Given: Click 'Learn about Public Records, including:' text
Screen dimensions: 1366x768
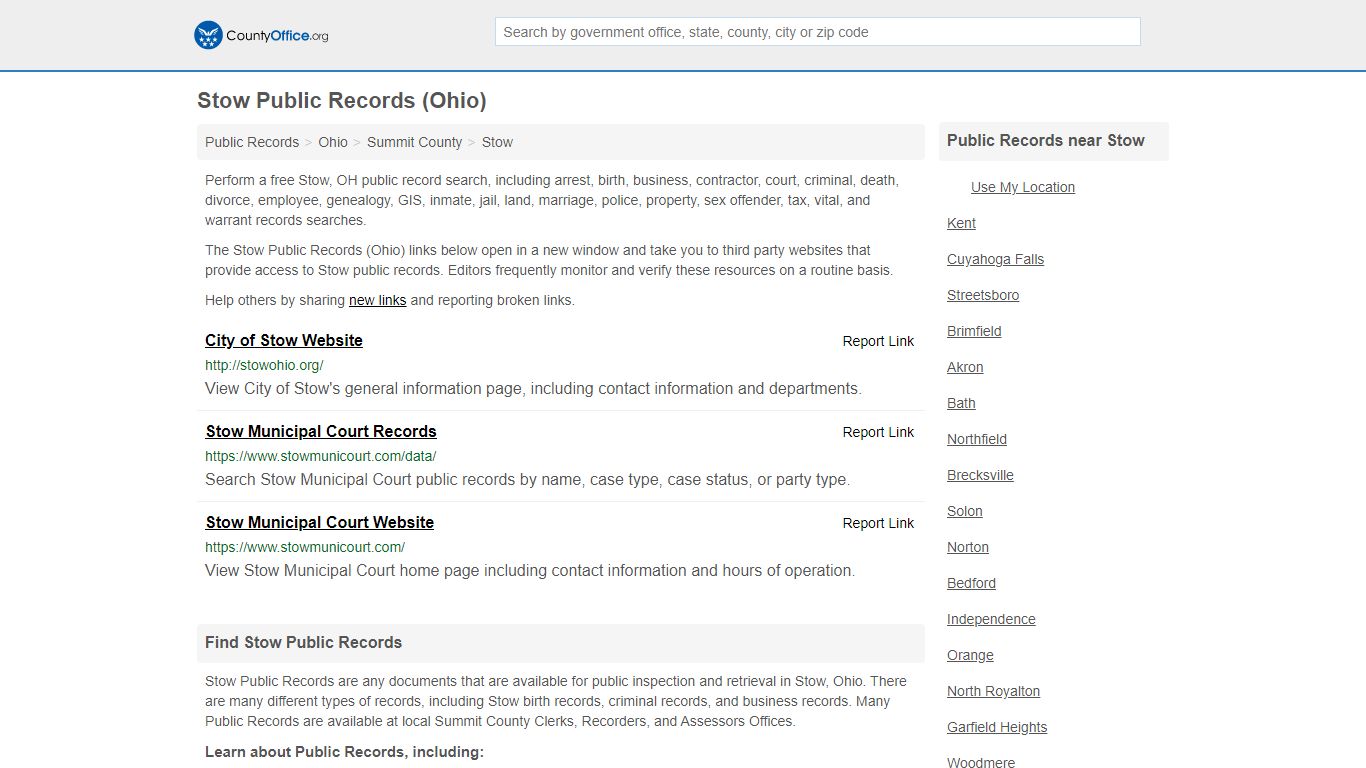Looking at the screenshot, I should coord(344,752).
